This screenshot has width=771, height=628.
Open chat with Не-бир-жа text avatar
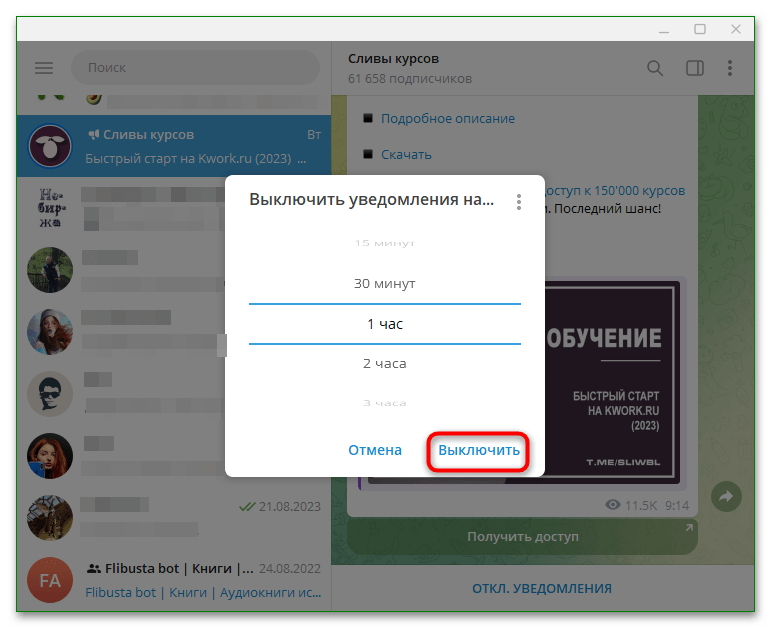tap(50, 208)
